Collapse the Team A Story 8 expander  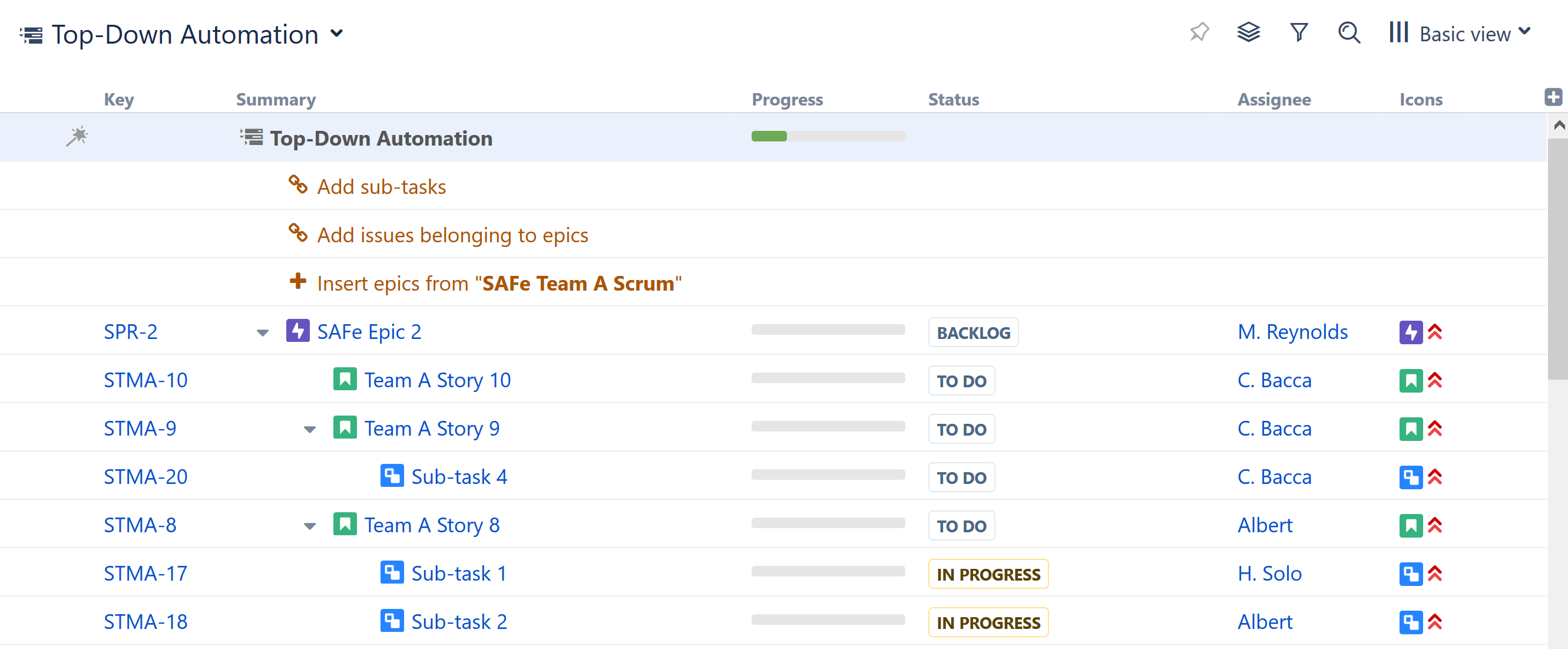click(311, 524)
